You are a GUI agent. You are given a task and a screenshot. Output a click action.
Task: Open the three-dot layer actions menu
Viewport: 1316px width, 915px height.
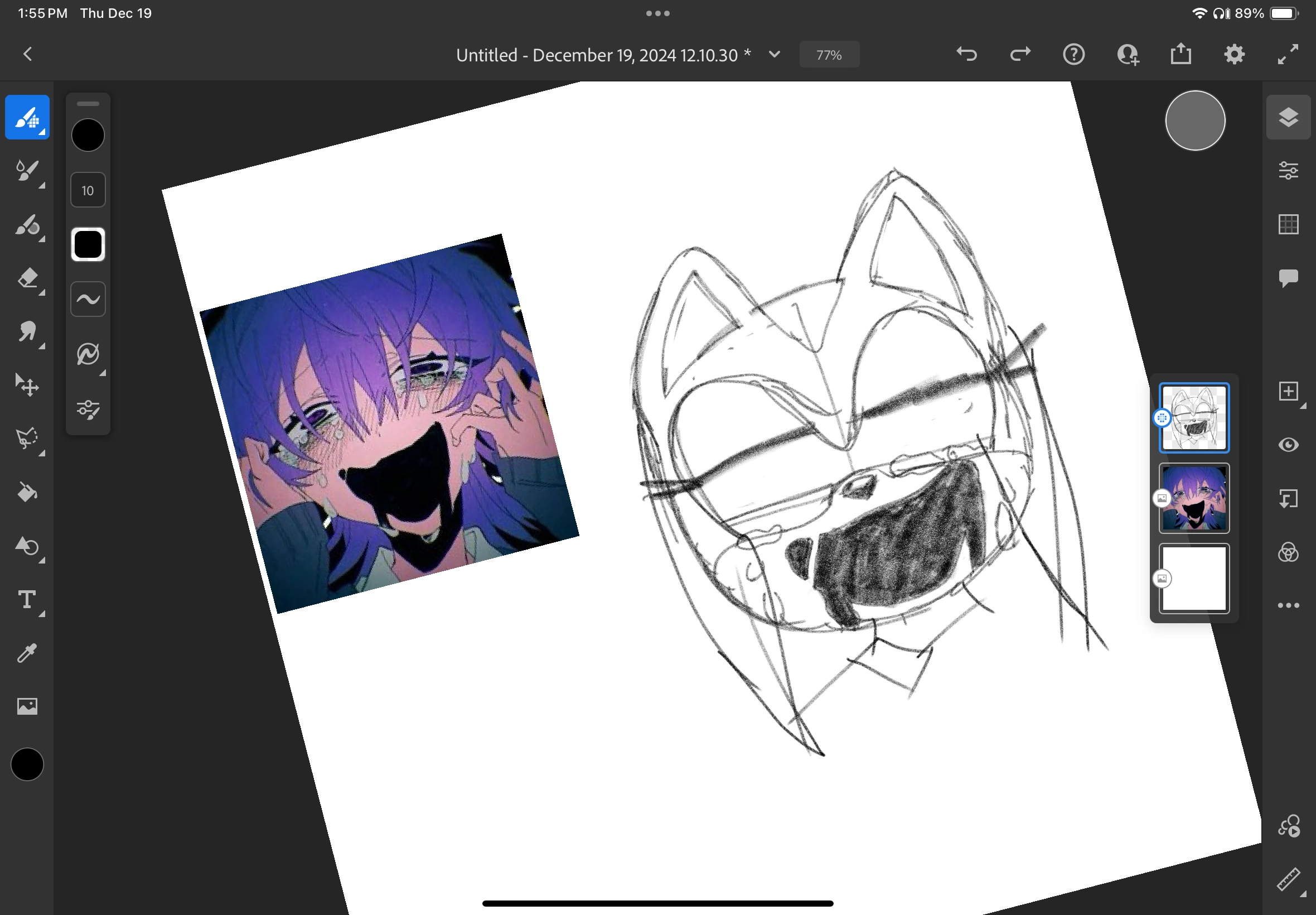pyautogui.click(x=1289, y=605)
